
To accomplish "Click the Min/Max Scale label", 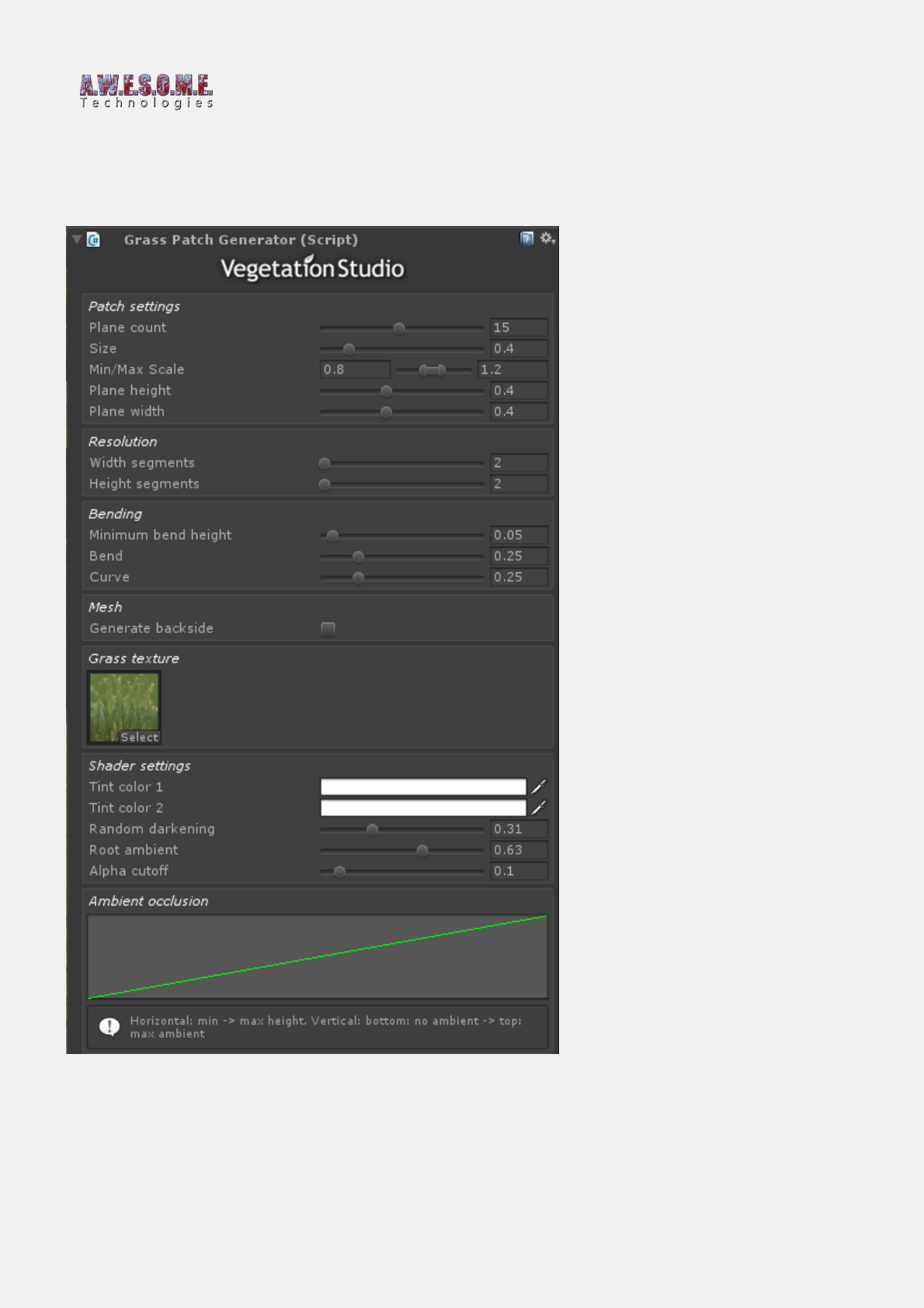I will 137,370.
